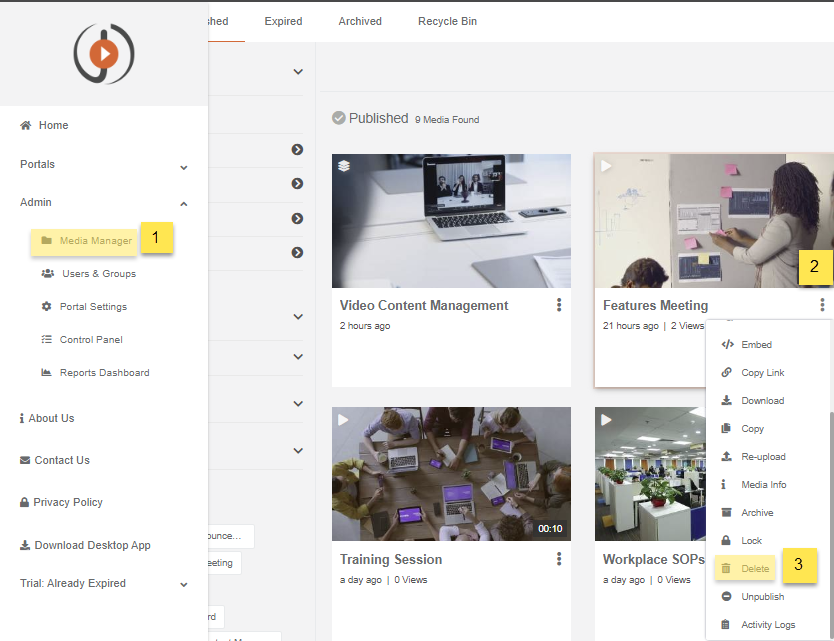
Task: Choose Copy Link in the context menu
Action: point(762,373)
